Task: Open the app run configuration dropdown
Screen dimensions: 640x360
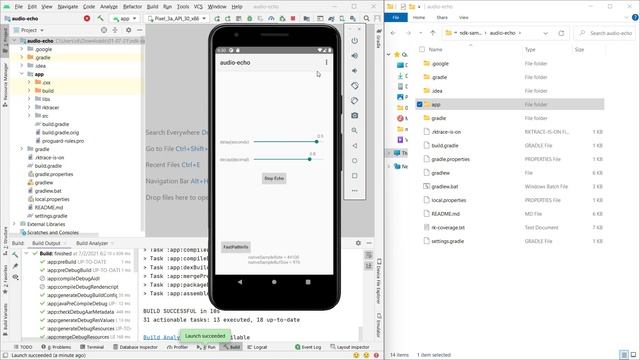Action: pos(124,19)
